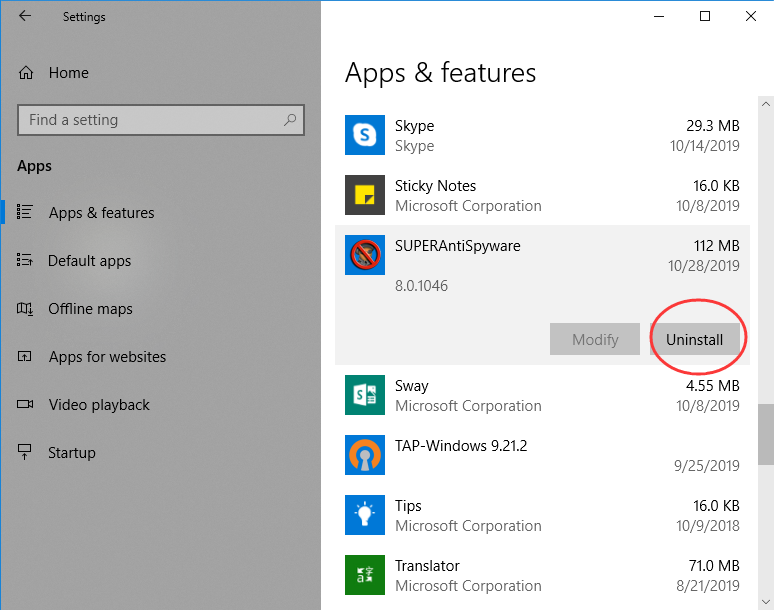Minimize the Settings window
The width and height of the screenshot is (774, 610).
point(658,16)
